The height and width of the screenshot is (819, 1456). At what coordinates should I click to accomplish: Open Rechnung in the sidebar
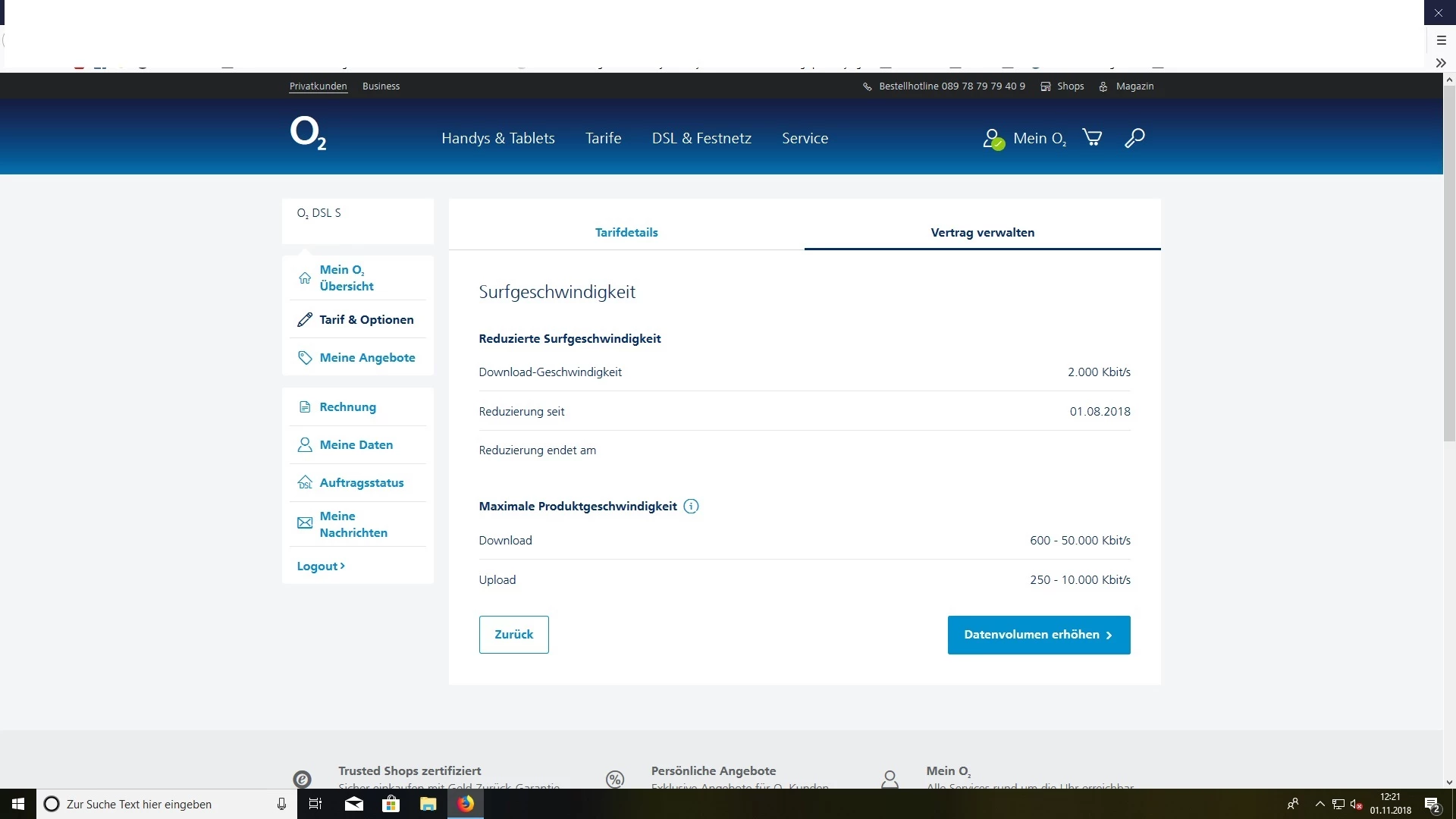coord(347,407)
